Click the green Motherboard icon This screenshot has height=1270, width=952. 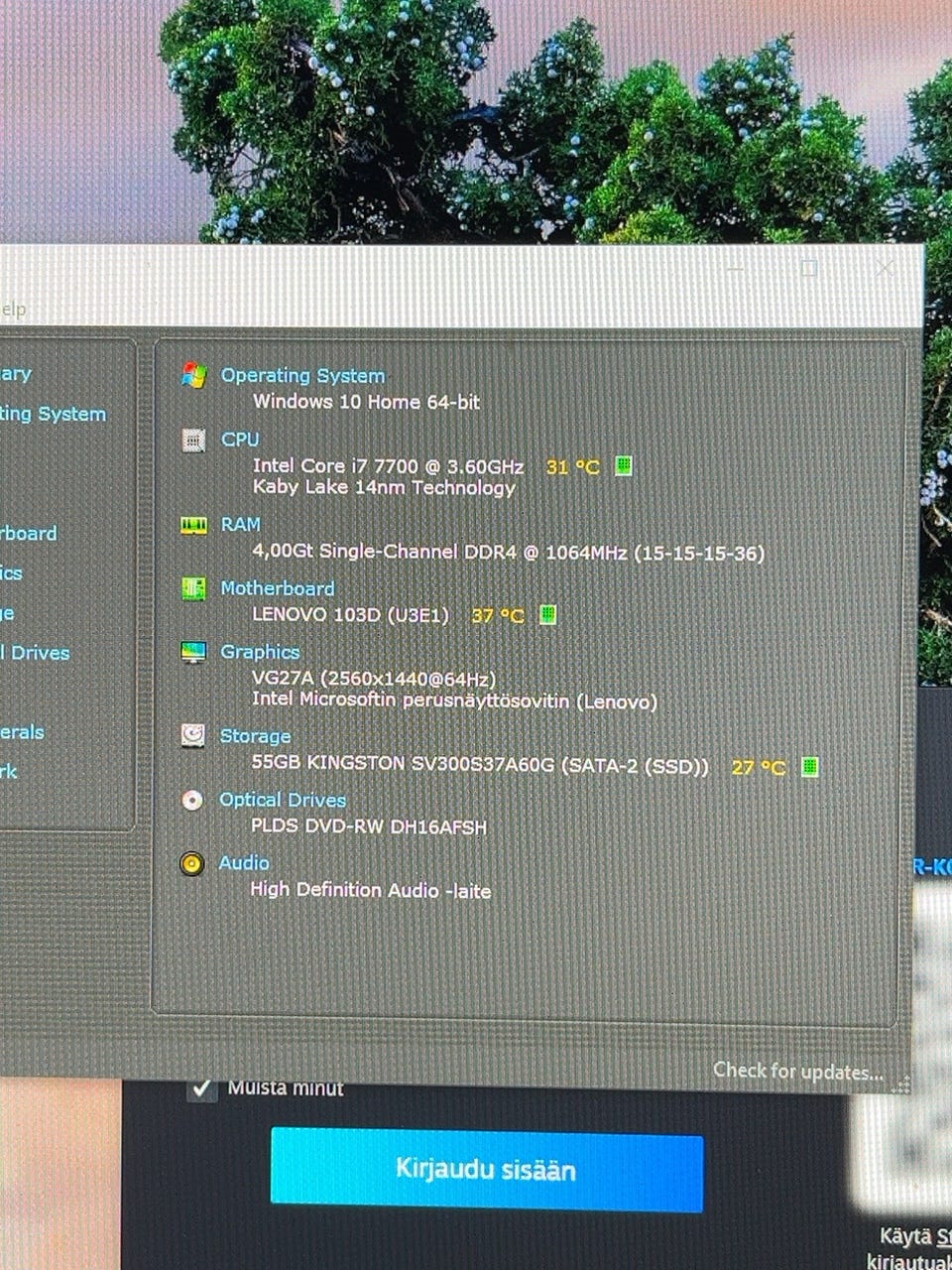point(193,588)
